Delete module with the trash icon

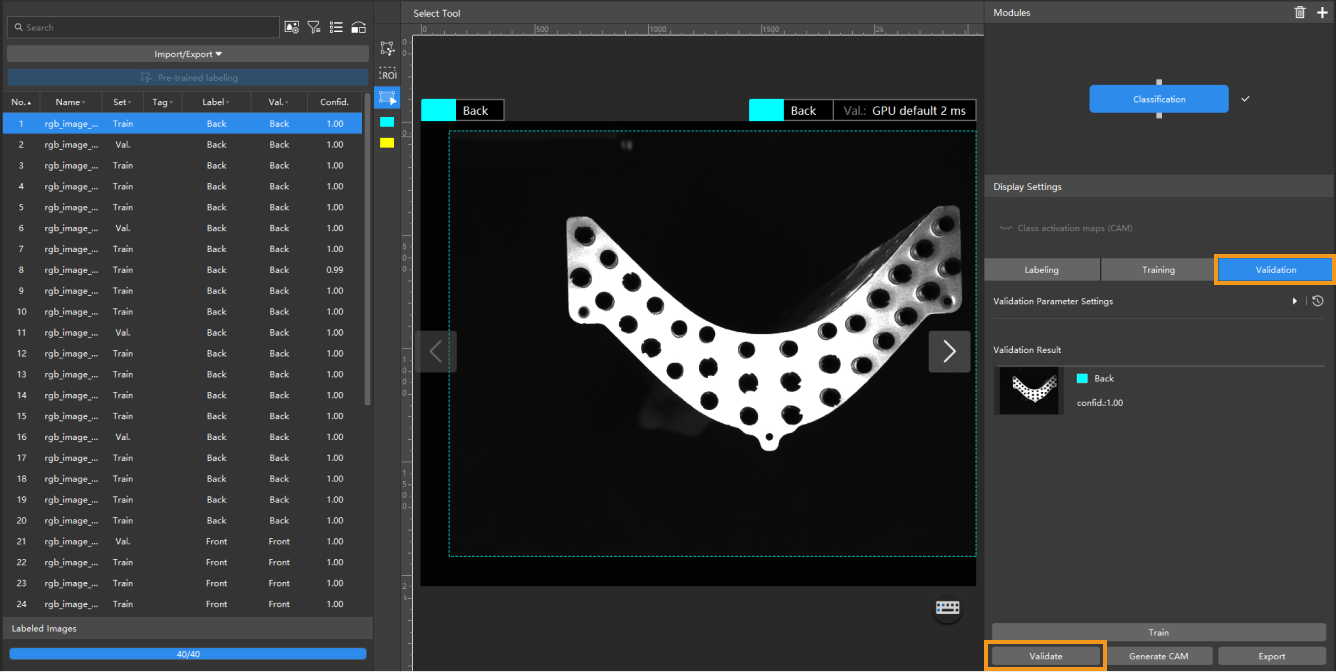pos(1300,12)
